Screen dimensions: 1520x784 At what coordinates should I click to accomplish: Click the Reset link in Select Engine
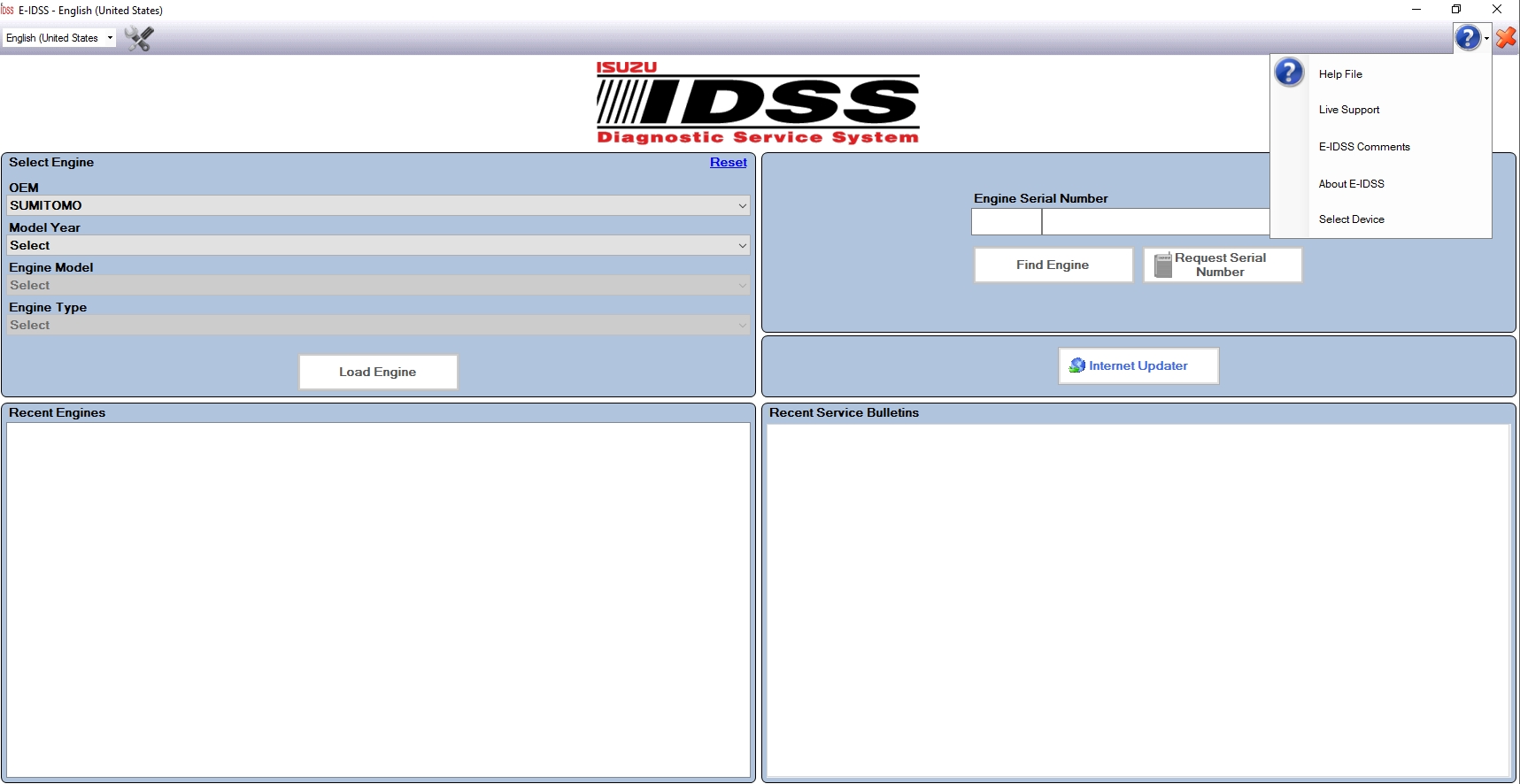pyautogui.click(x=729, y=162)
